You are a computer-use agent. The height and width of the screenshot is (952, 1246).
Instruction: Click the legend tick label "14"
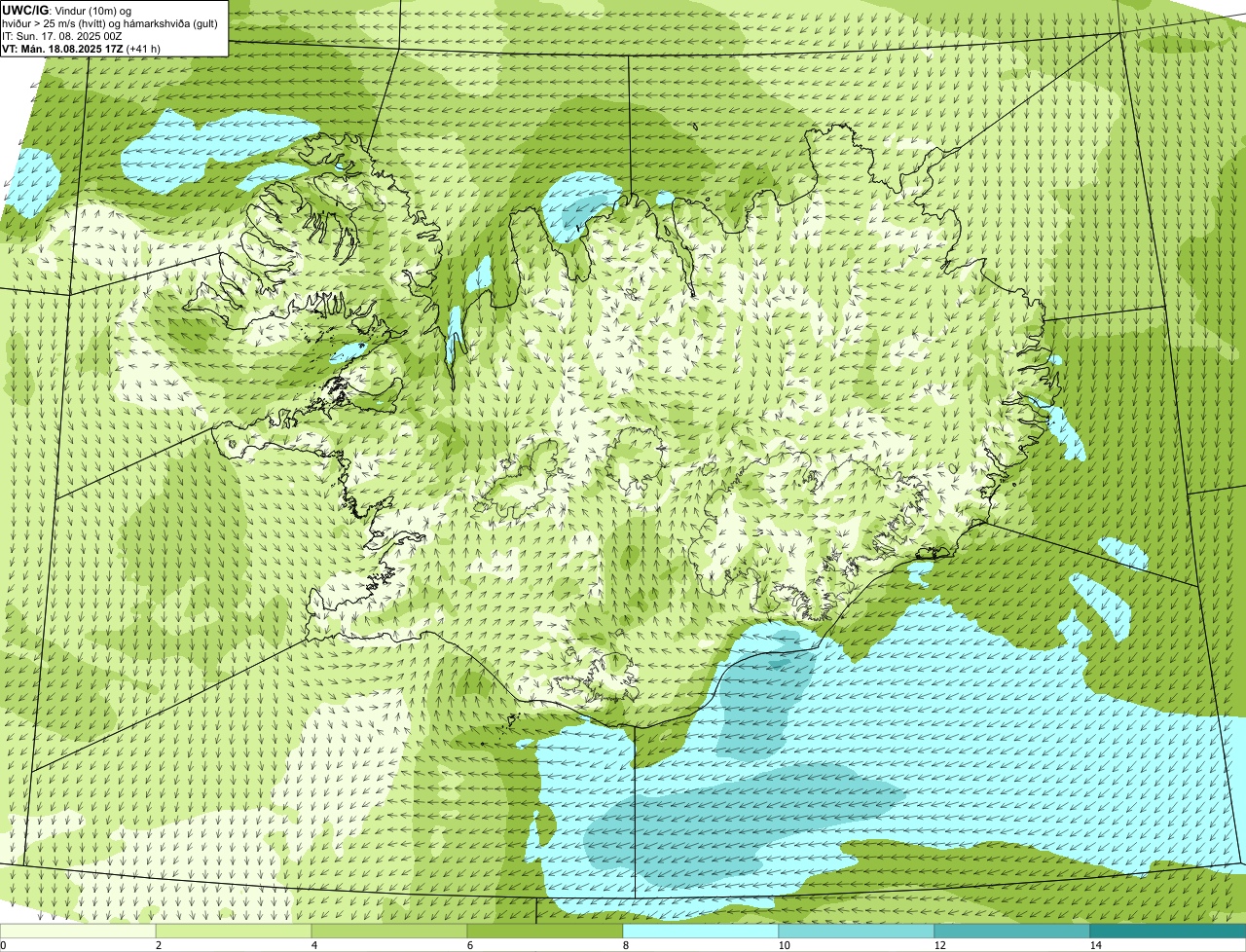tap(1095, 945)
